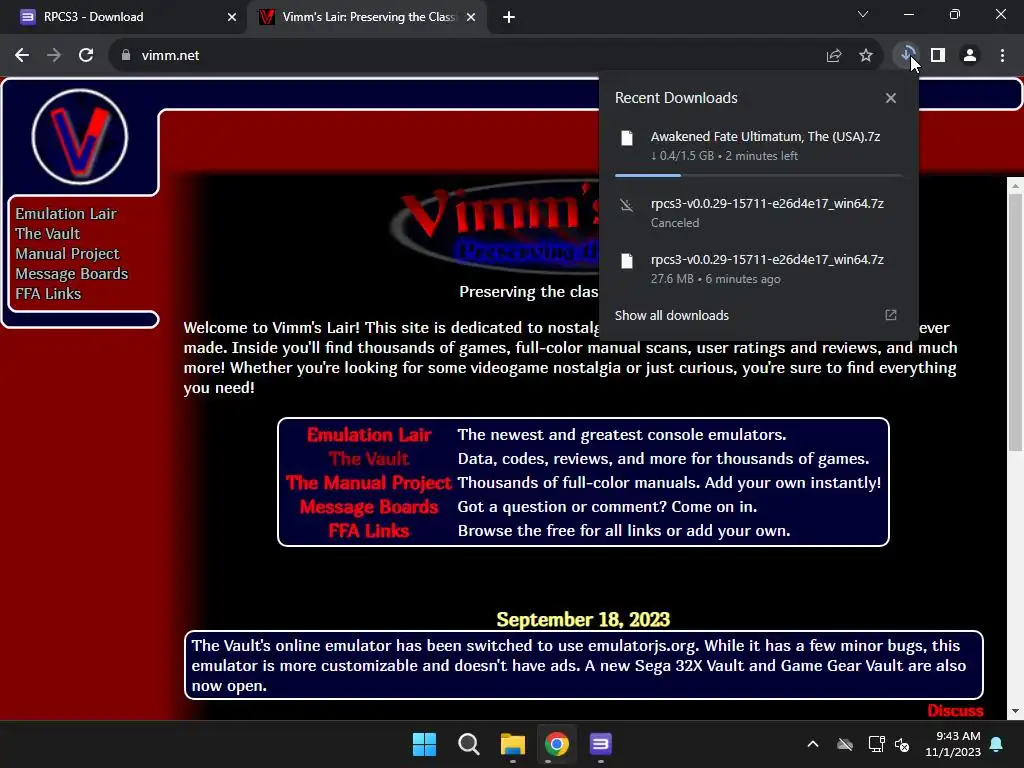Open the Chrome profile icon
Viewport: 1024px width, 768px height.
[970, 56]
